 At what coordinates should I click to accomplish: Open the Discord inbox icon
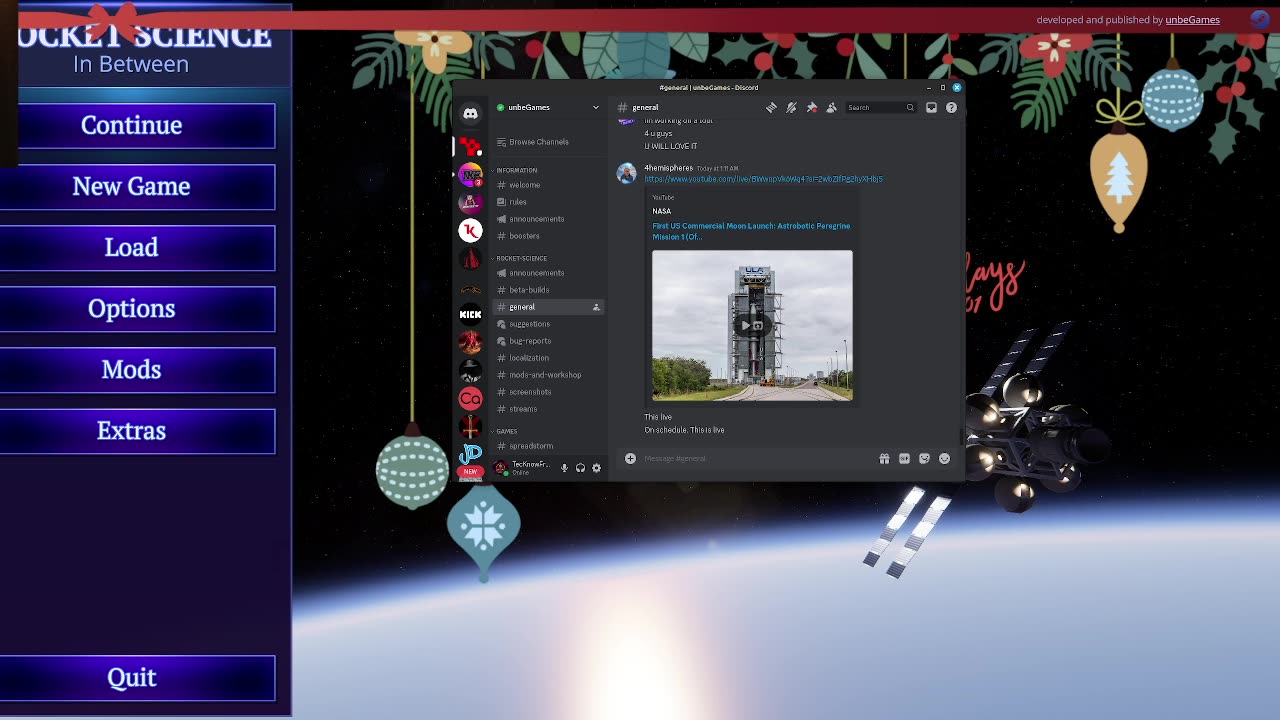[931, 107]
